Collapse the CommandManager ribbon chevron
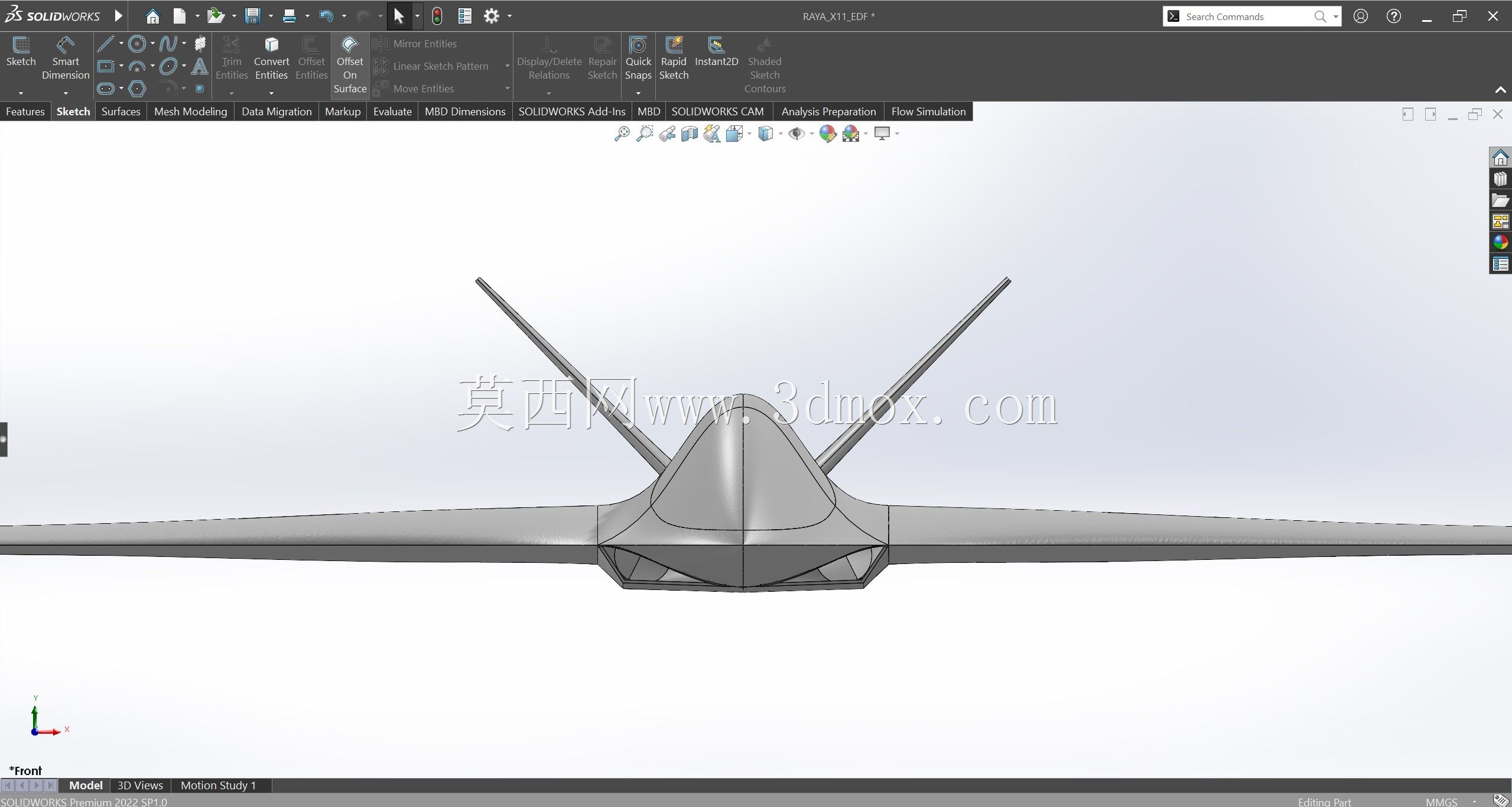 [1500, 90]
